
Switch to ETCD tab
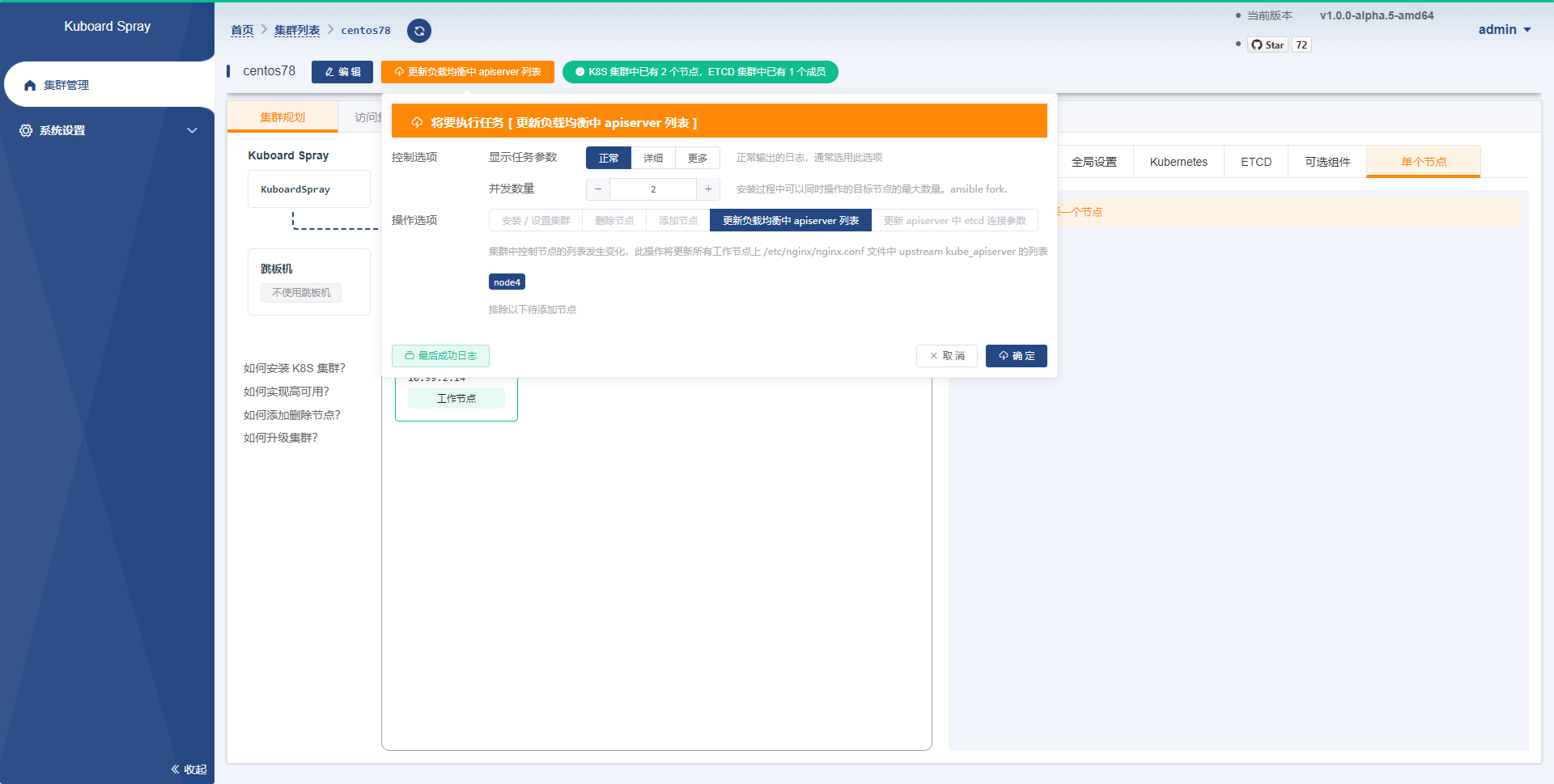(x=1256, y=162)
